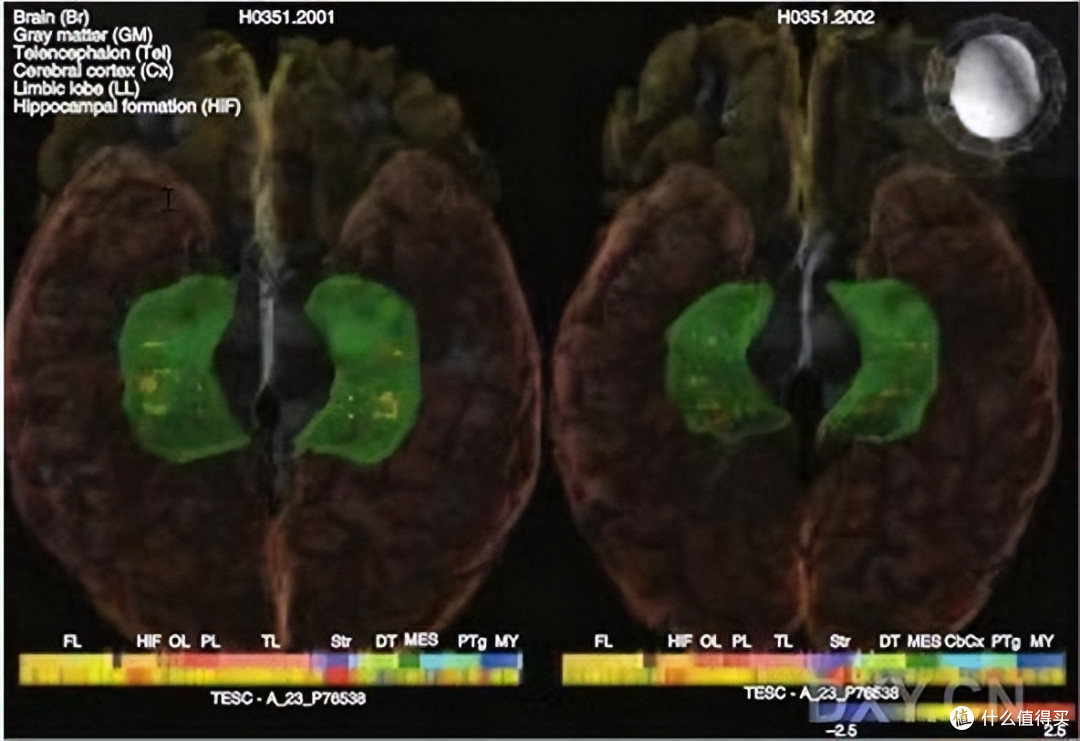Click MES label on H0351.2001 heatmap
This screenshot has height=741, width=1080.
421,640
